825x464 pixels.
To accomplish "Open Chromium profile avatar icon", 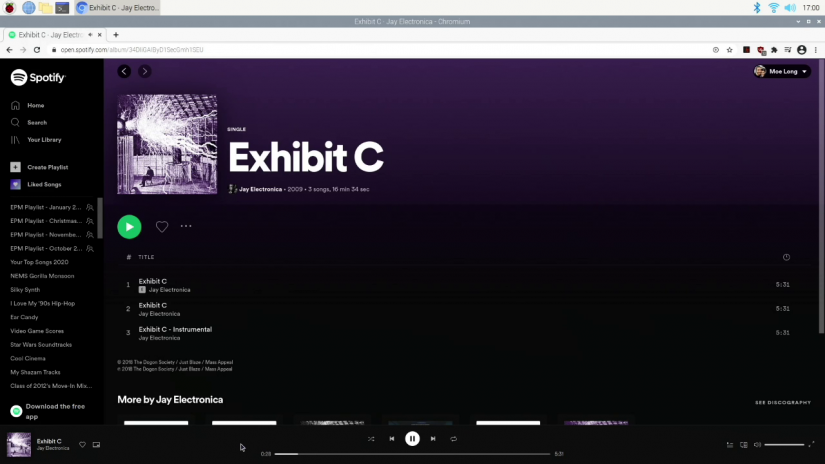I will (802, 50).
